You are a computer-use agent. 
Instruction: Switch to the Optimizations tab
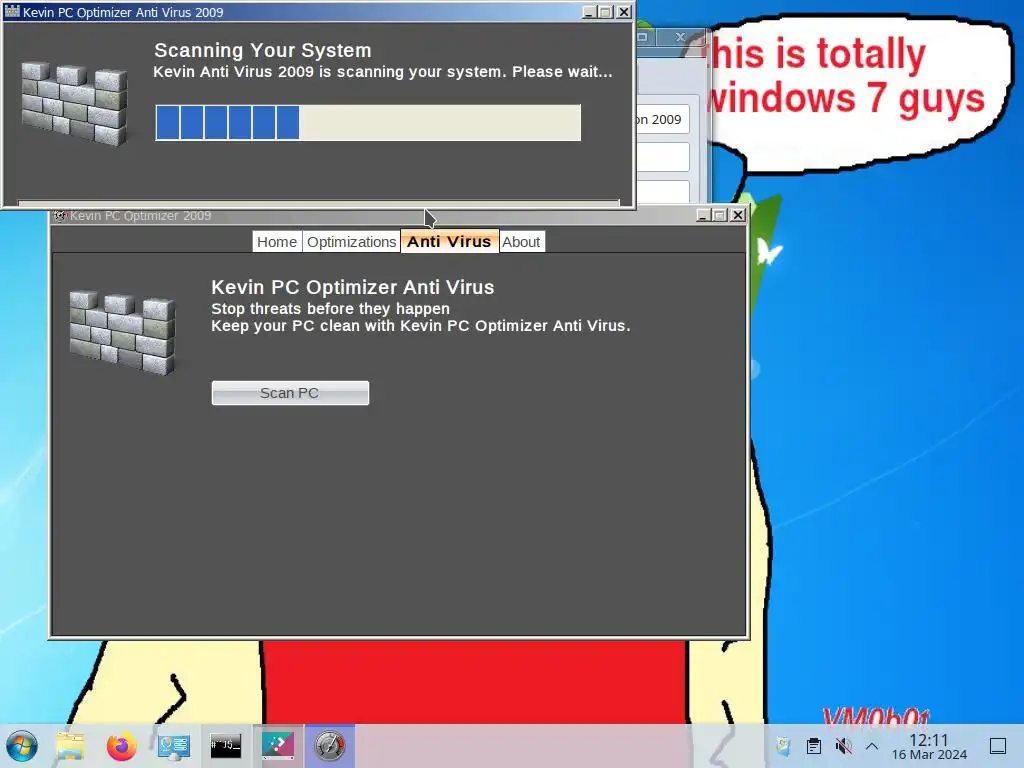(x=351, y=242)
